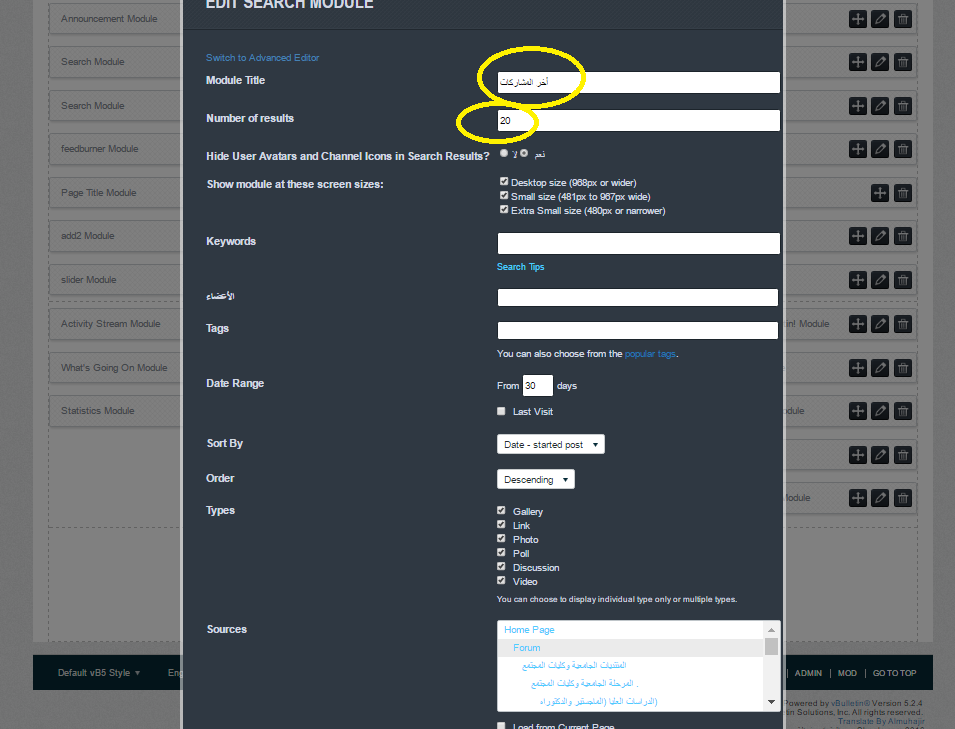Click the move icon for add2 Module
This screenshot has width=955, height=729.
tap(858, 236)
